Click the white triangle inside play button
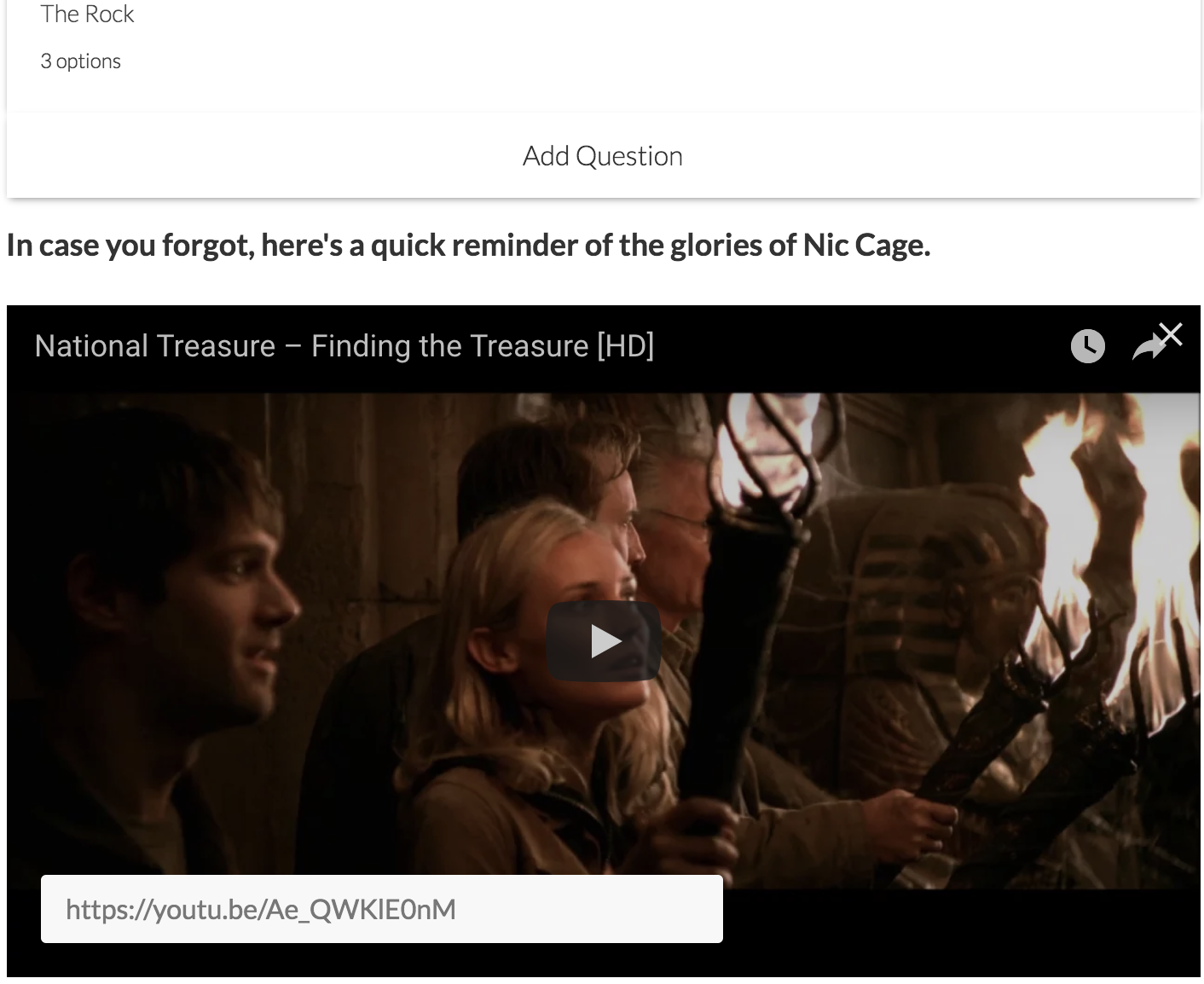This screenshot has width=1204, height=984. [605, 641]
